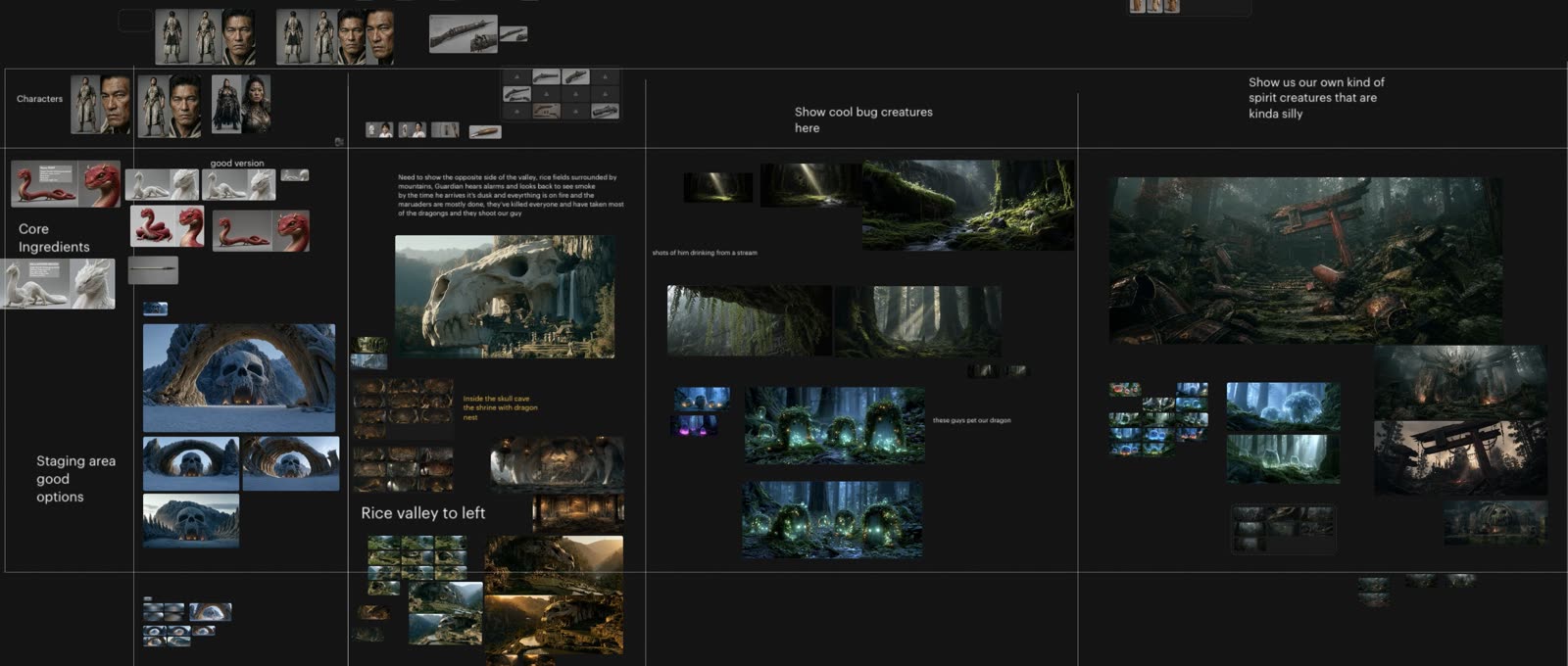Select the small purple glowing creatures thumbnail
The height and width of the screenshot is (666, 1568).
(694, 426)
